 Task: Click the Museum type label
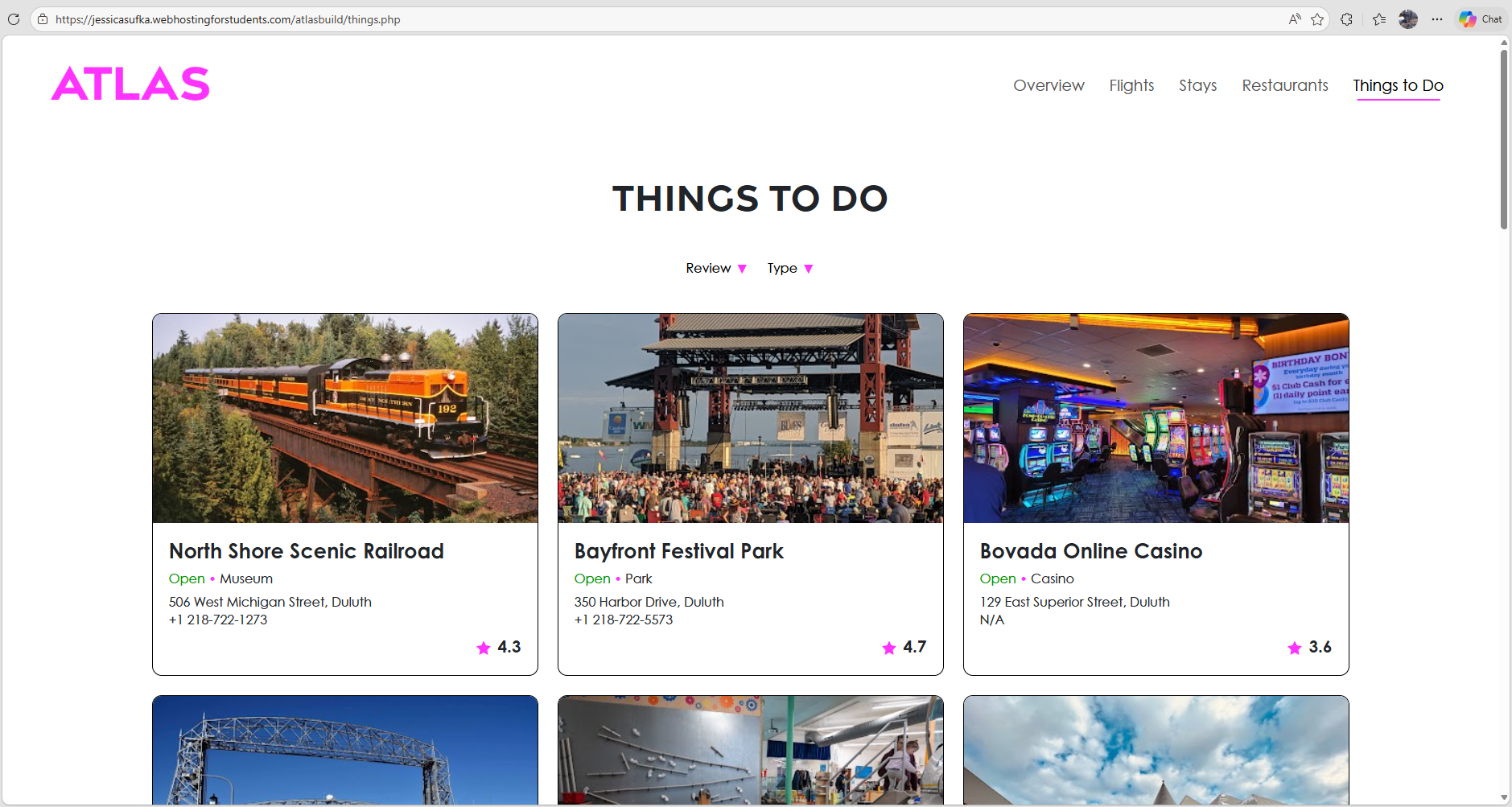pos(246,578)
